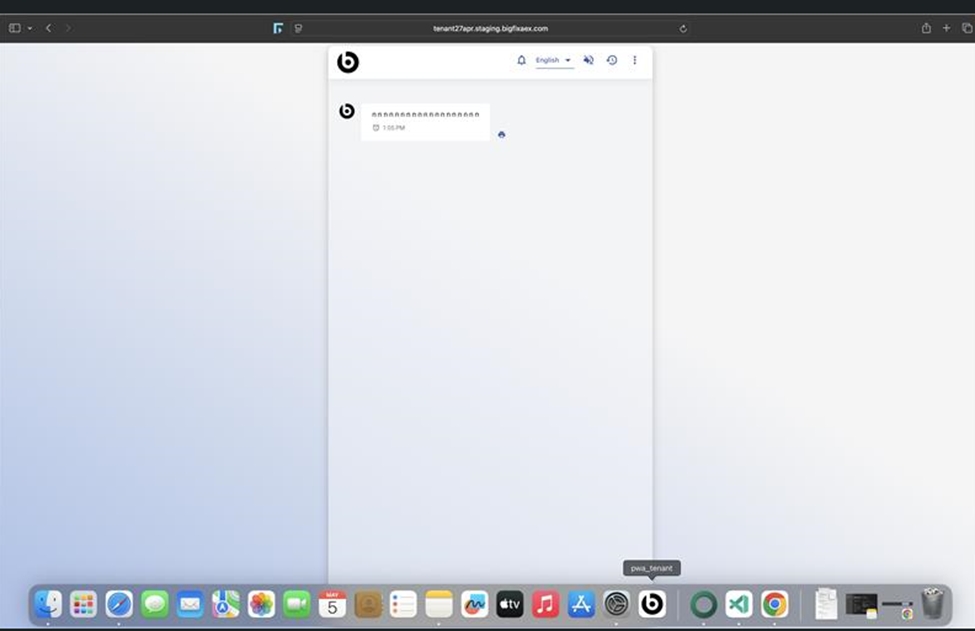
Task: Open Messages from the dock
Action: (x=154, y=604)
